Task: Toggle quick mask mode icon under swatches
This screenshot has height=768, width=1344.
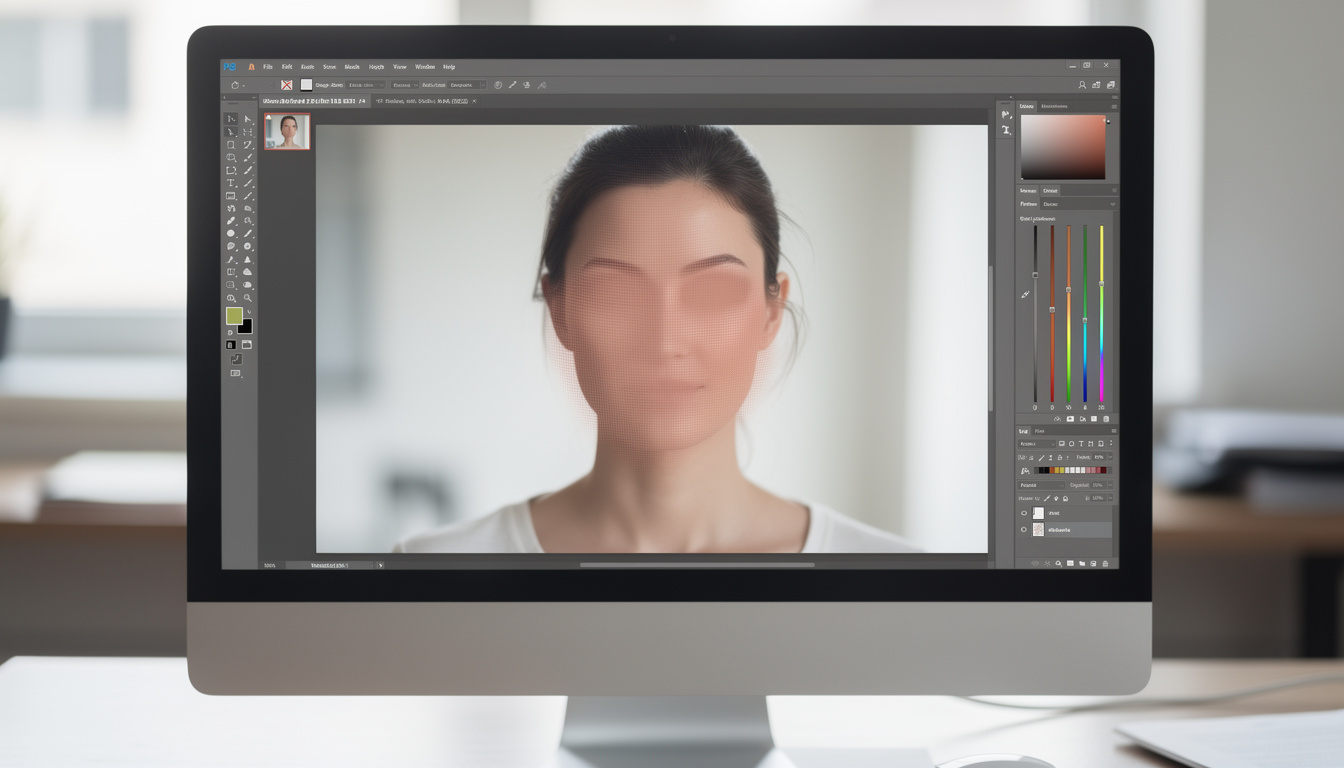Action: tap(230, 345)
